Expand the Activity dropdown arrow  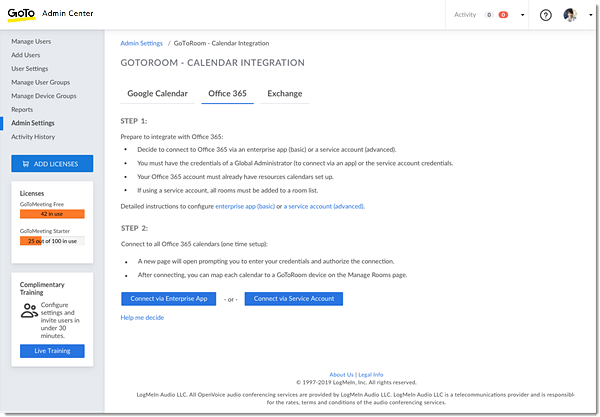(x=522, y=15)
